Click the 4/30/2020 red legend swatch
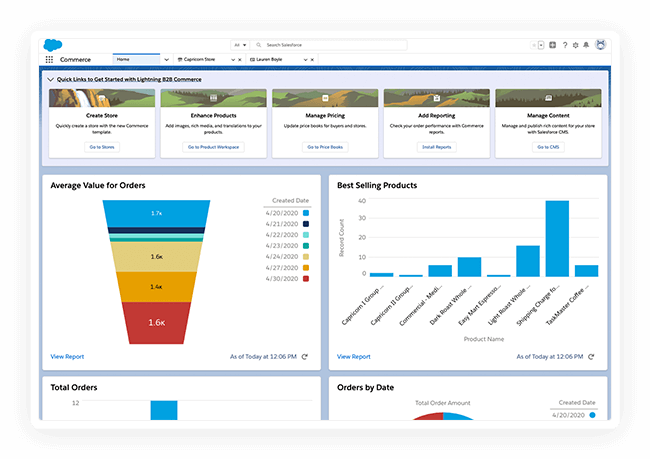650x459 pixels. coord(304,279)
